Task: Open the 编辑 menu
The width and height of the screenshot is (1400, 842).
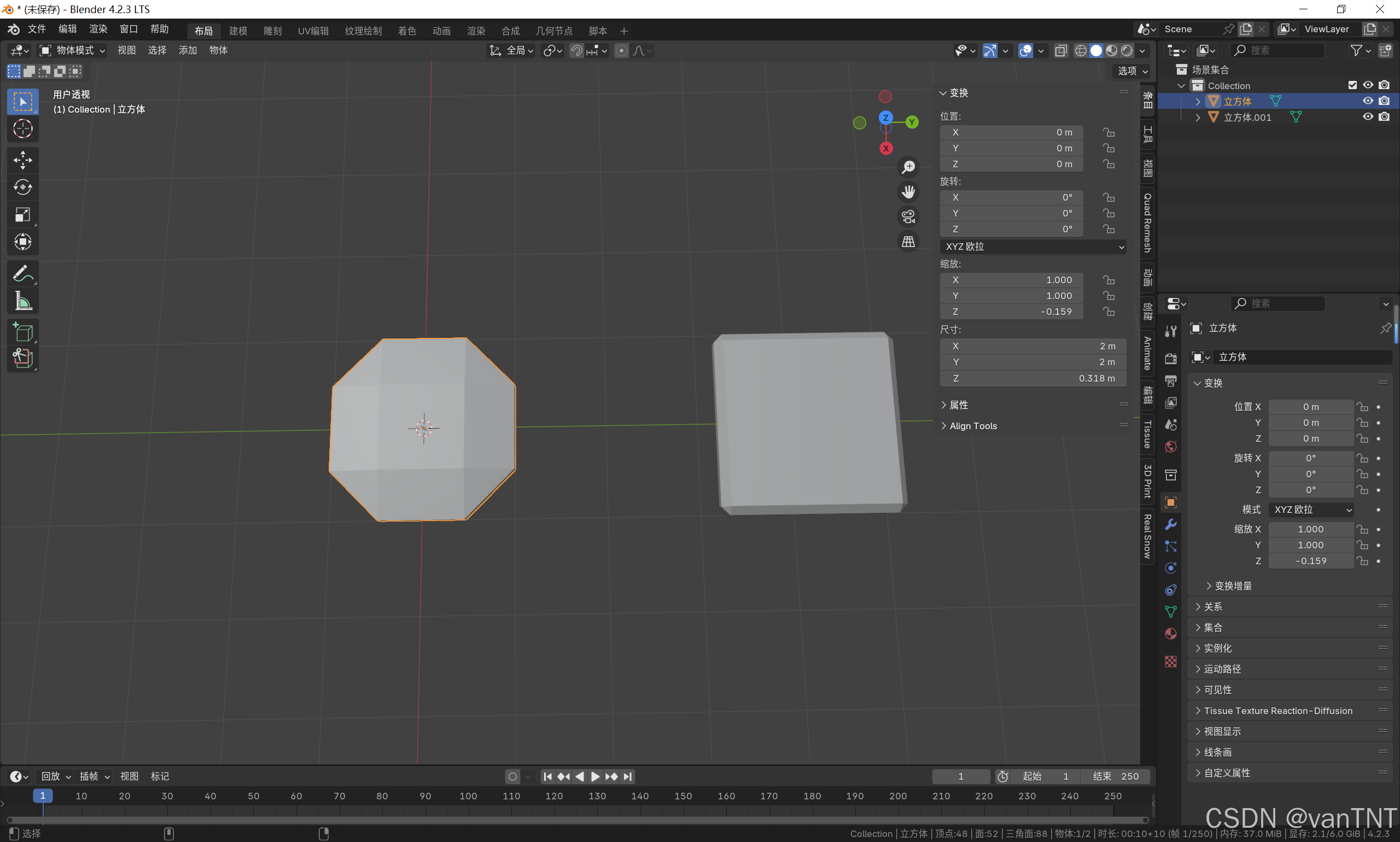Action: (x=67, y=29)
